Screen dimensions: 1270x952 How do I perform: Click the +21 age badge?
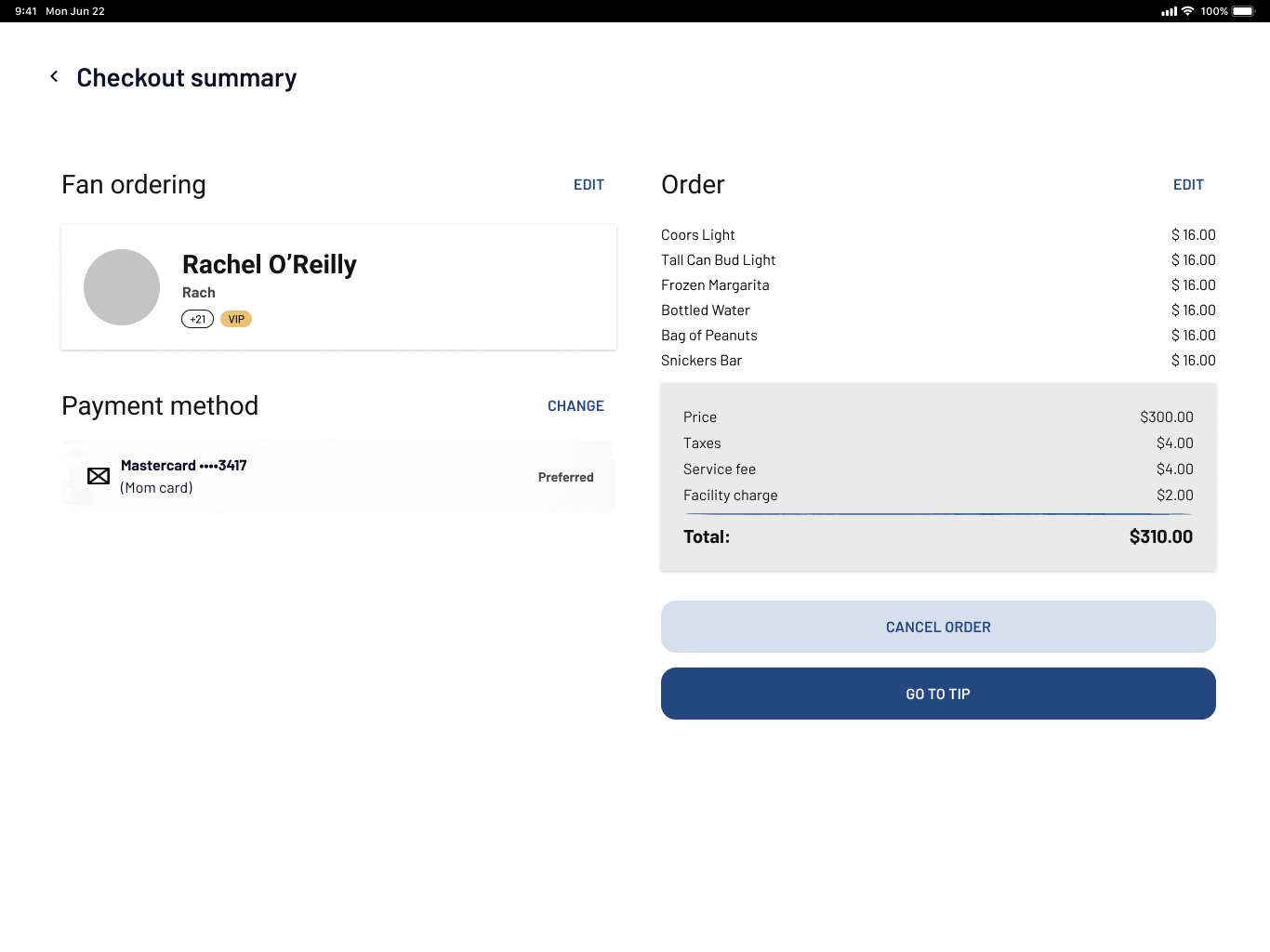tap(197, 319)
